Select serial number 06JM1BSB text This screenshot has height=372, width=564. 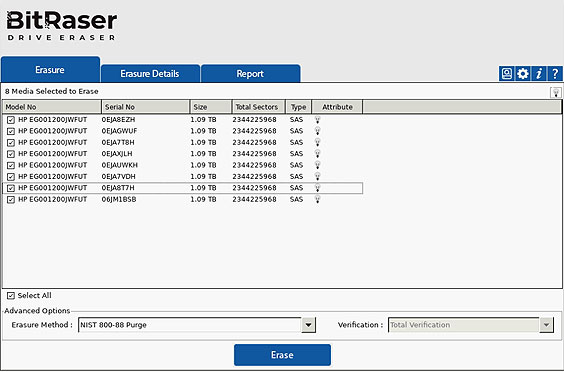click(119, 199)
